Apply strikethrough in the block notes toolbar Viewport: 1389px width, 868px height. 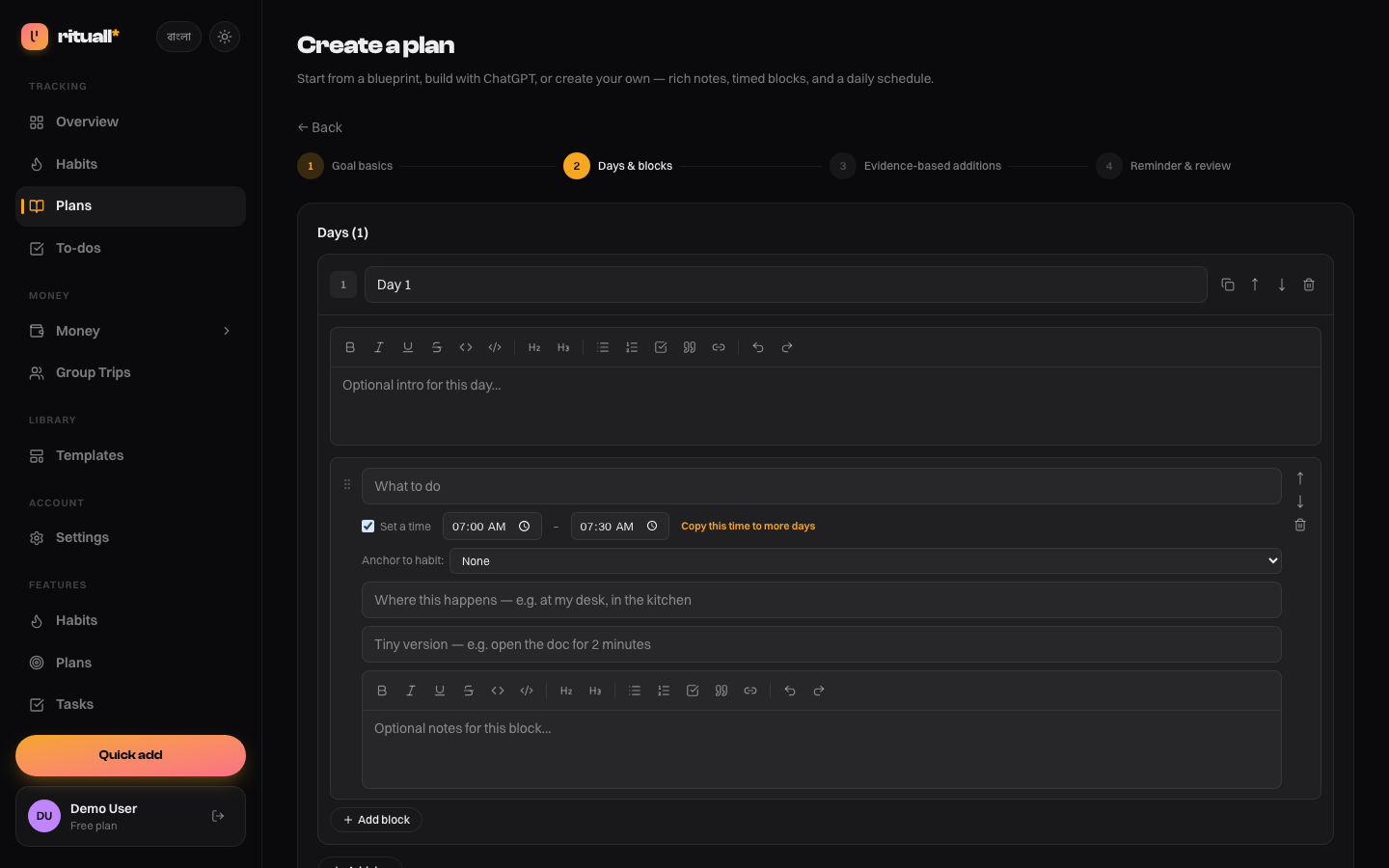coord(469,691)
